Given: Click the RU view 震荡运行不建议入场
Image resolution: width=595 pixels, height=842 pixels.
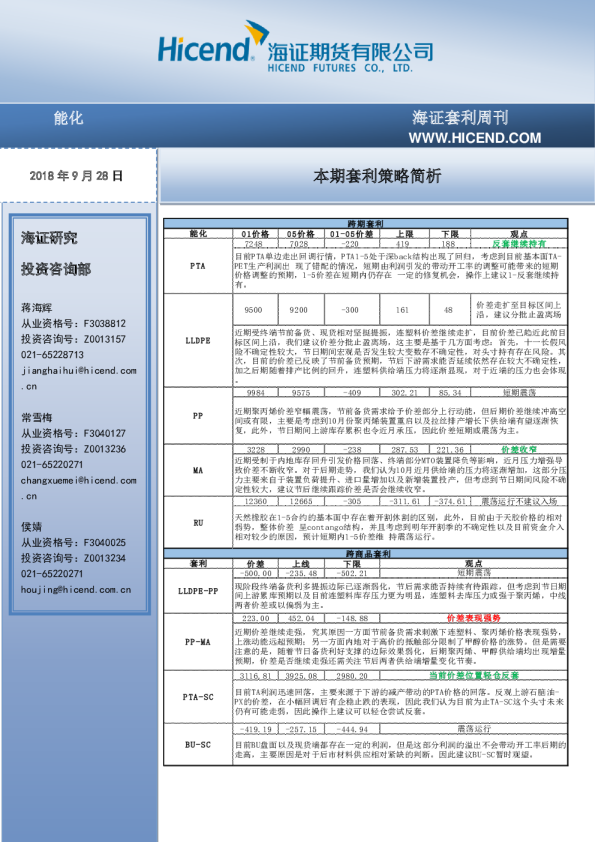Looking at the screenshot, I should 519,501.
